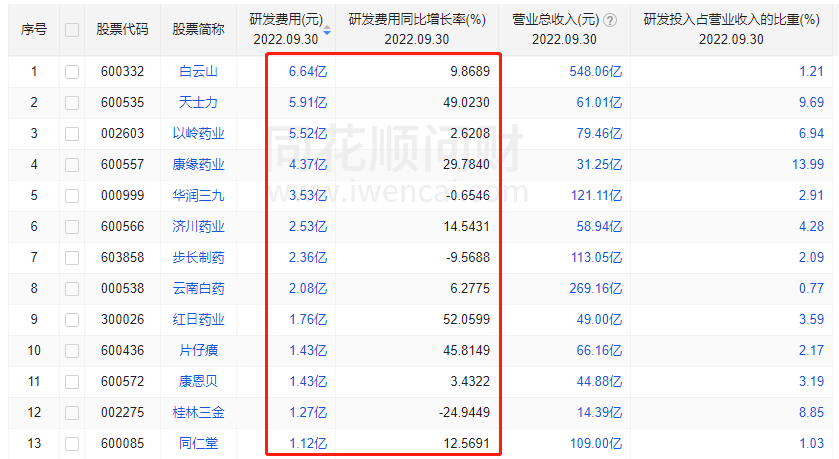Click stock code 600085
Screen dimensions: 839x459
tap(122, 444)
